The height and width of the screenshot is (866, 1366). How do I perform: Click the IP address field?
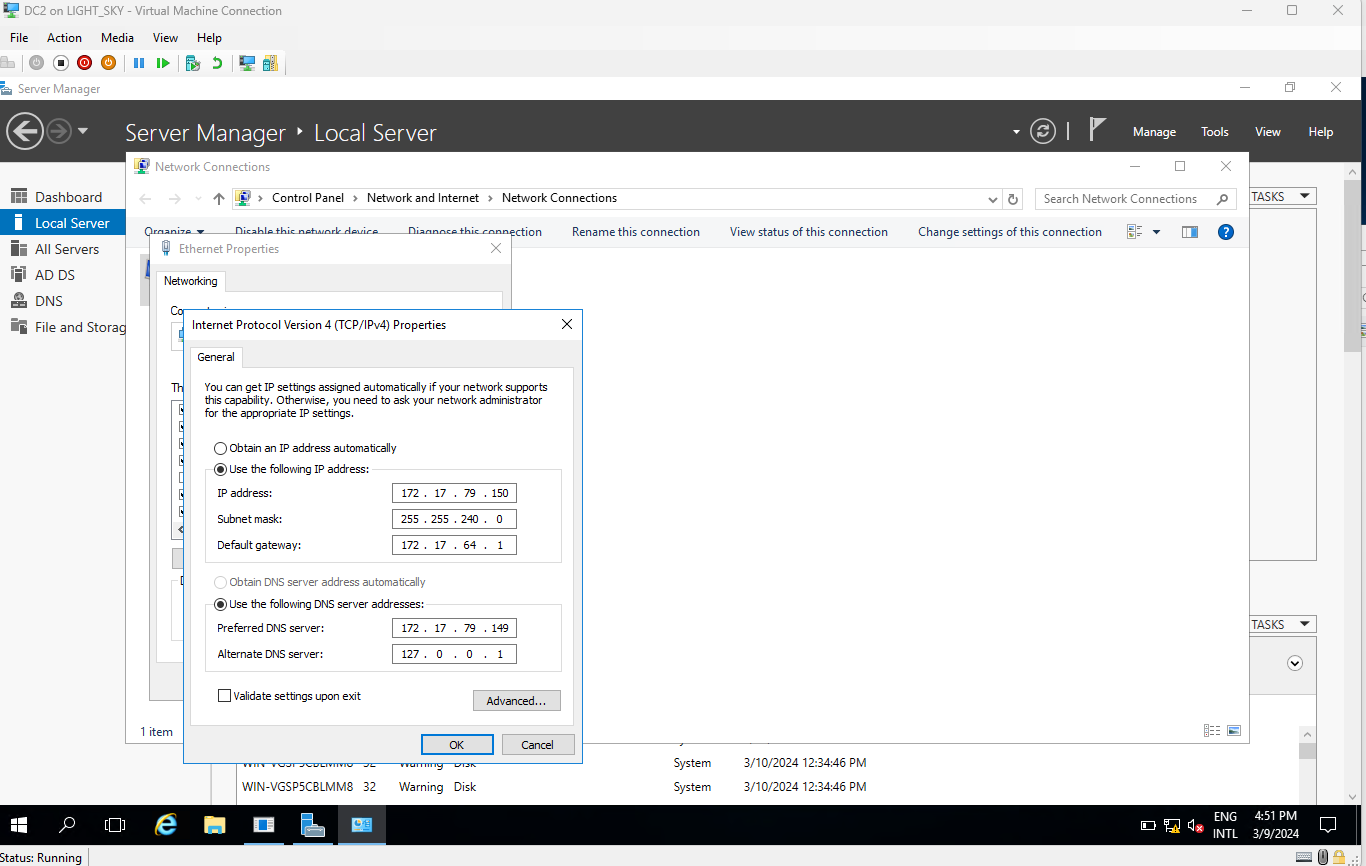point(455,493)
